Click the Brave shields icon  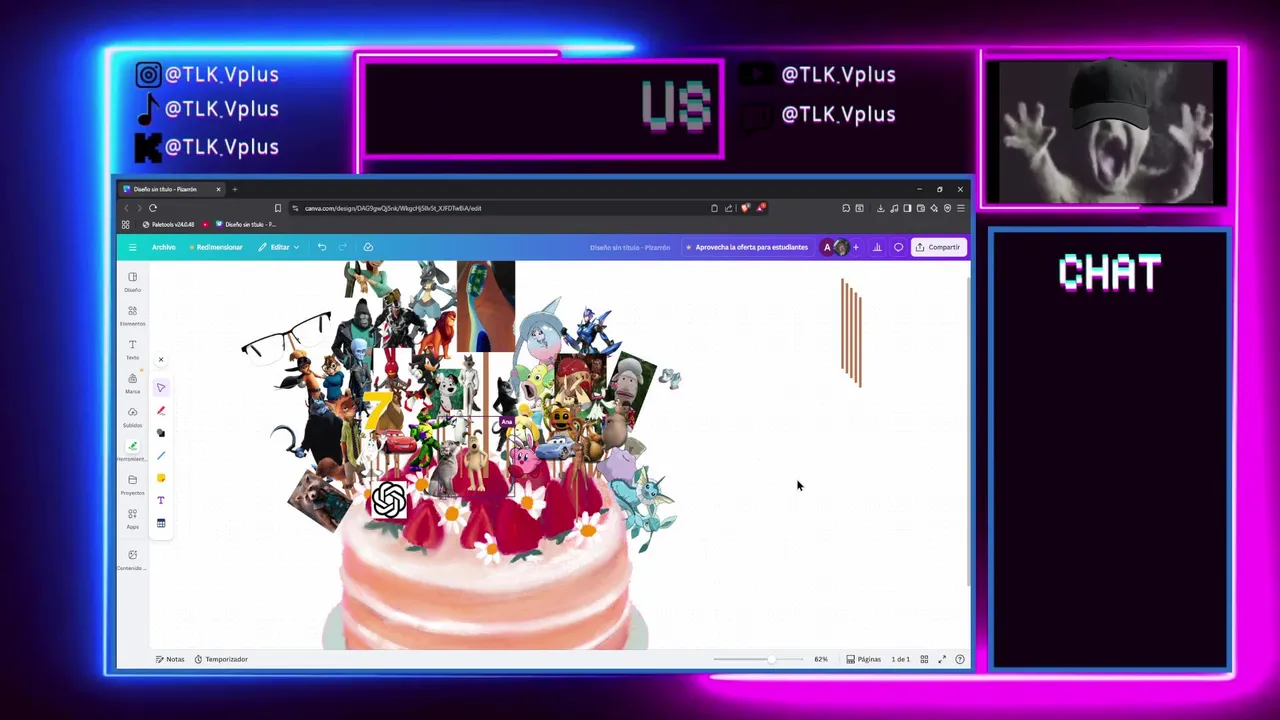coord(745,208)
